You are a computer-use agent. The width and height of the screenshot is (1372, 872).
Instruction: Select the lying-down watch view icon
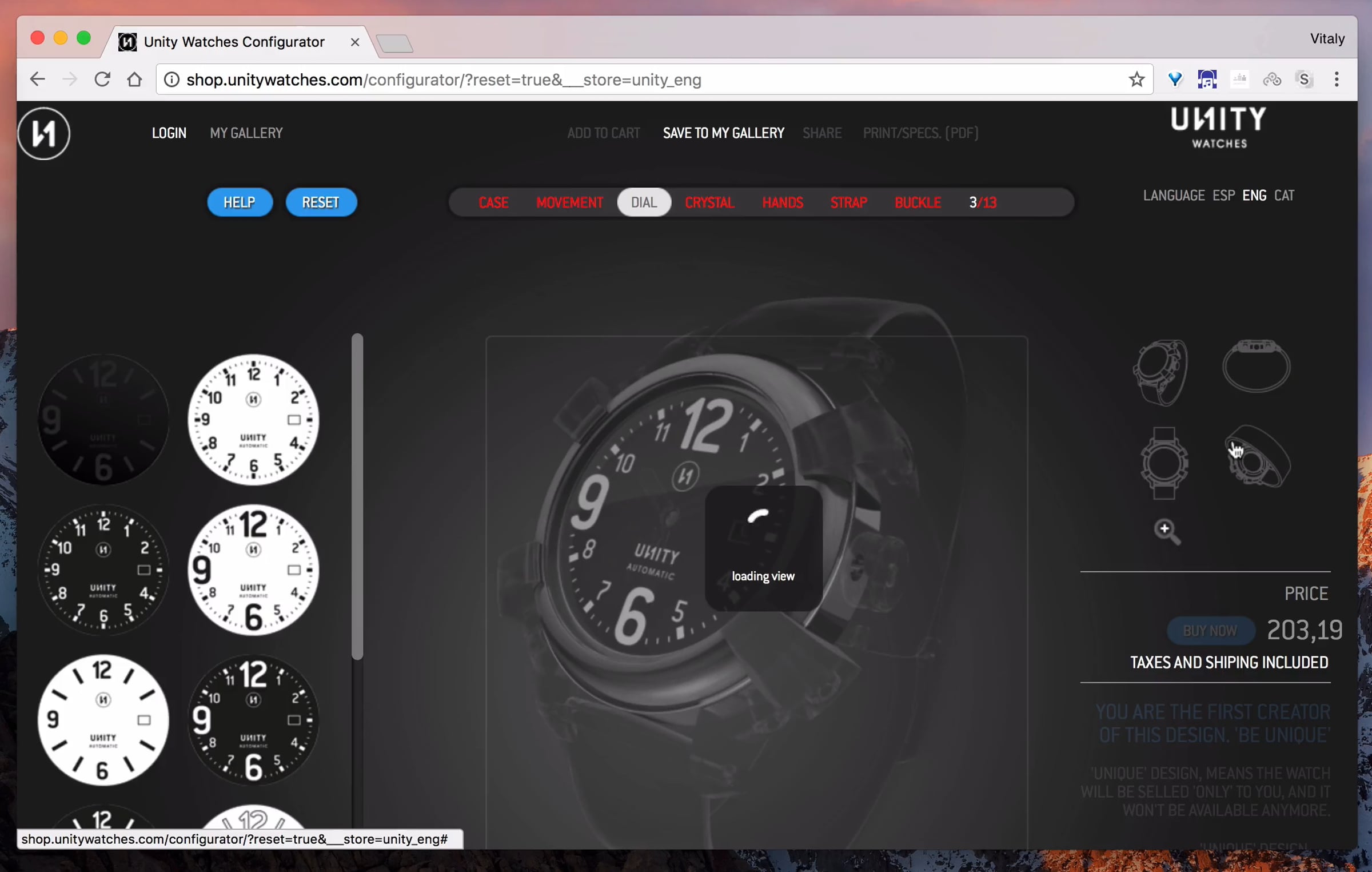[1257, 457]
